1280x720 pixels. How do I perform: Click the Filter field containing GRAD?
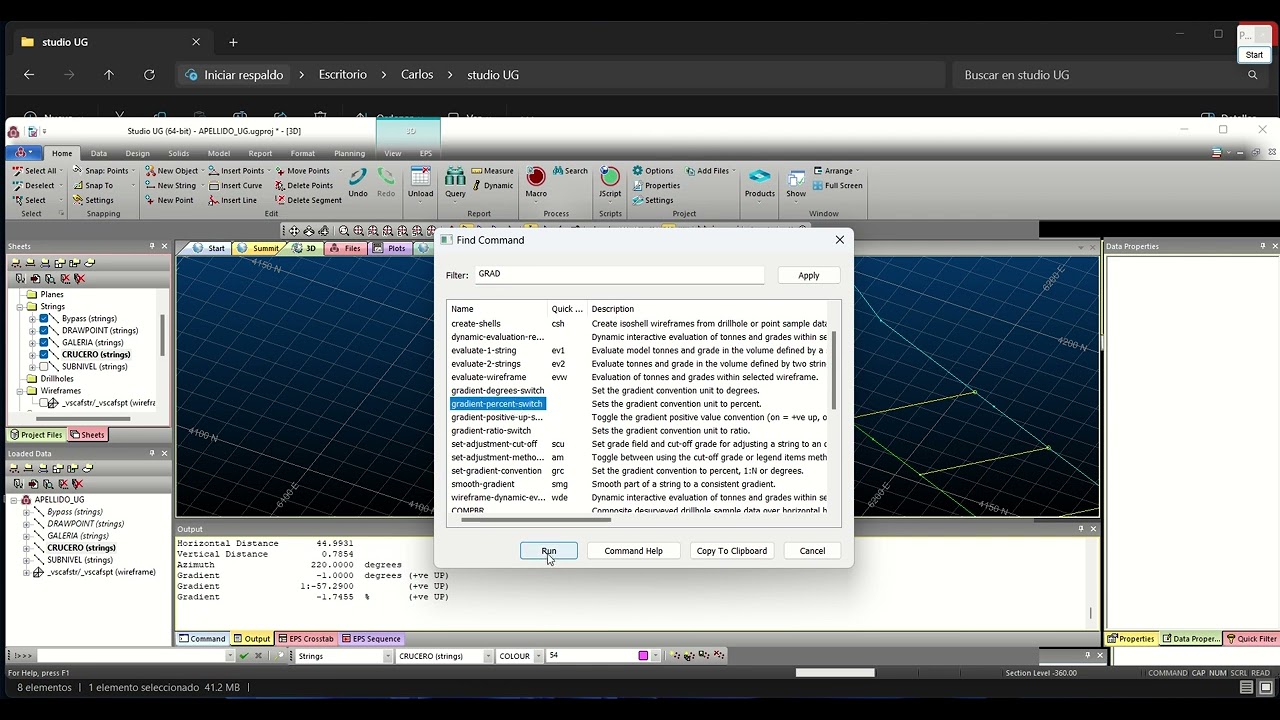pyautogui.click(x=619, y=274)
